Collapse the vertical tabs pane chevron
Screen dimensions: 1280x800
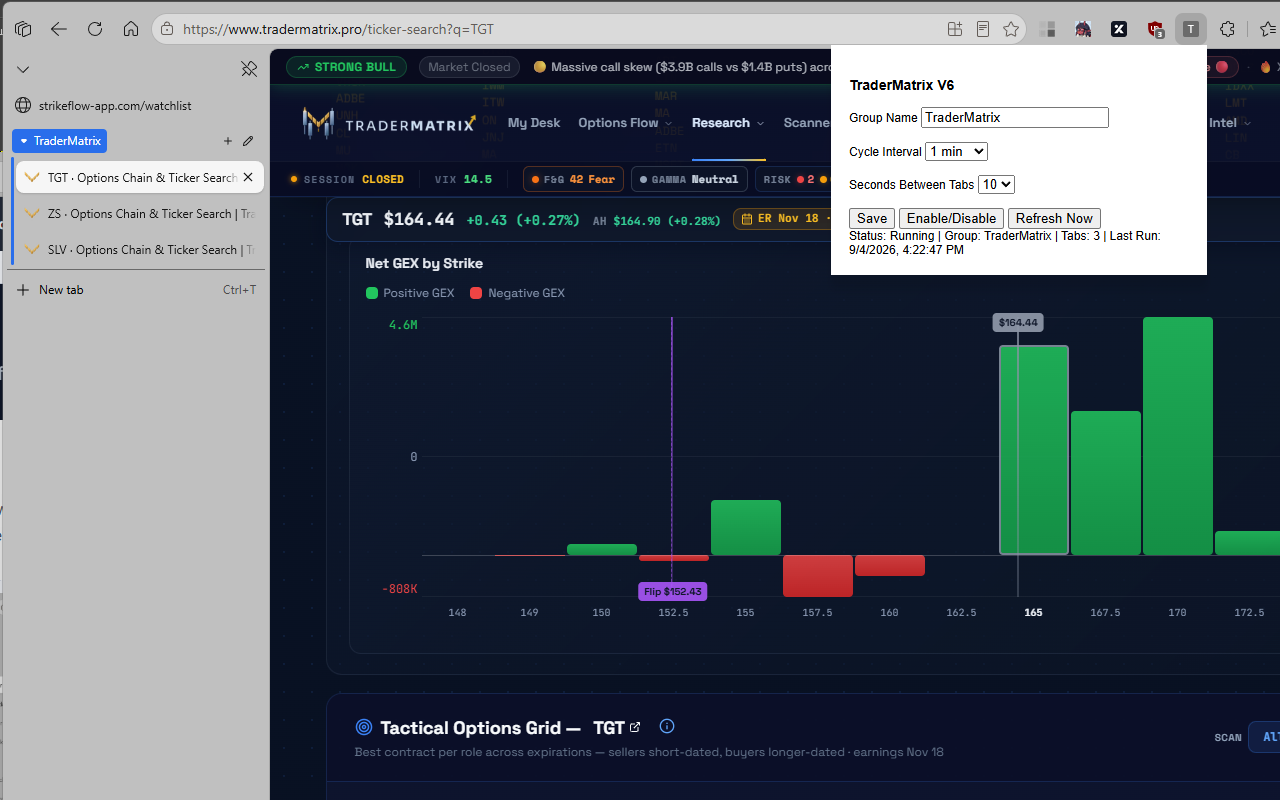pyautogui.click(x=23, y=69)
